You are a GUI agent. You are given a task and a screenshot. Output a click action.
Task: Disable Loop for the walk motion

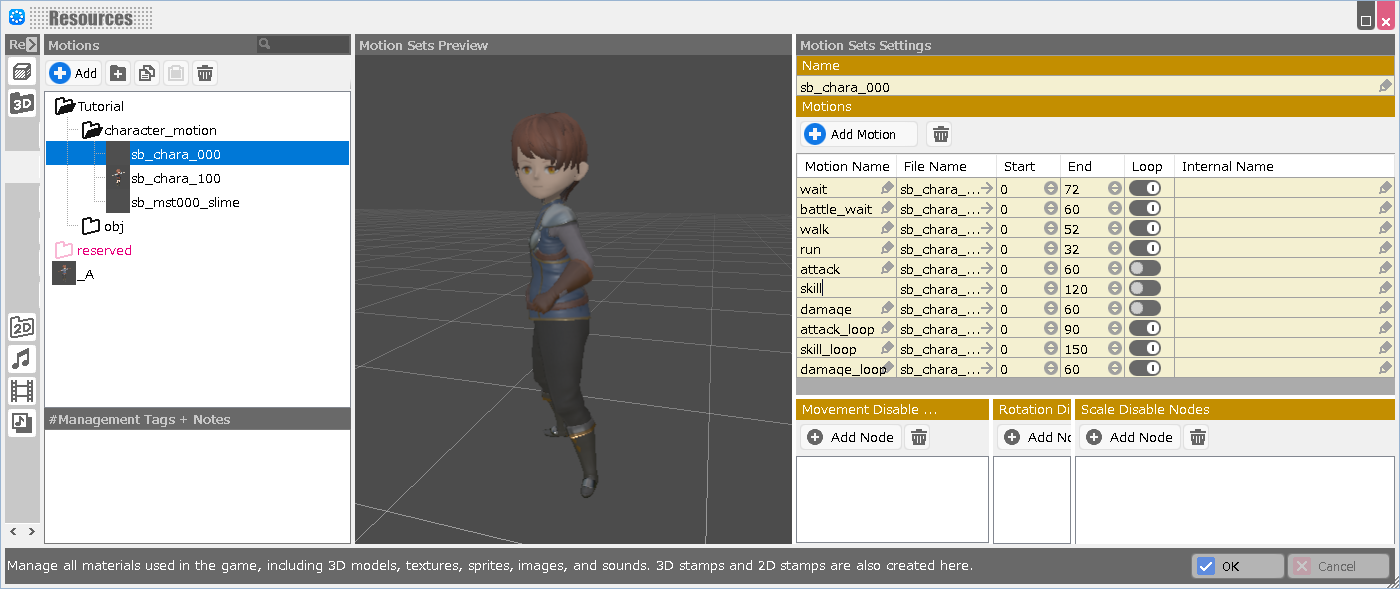pyautogui.click(x=1144, y=228)
